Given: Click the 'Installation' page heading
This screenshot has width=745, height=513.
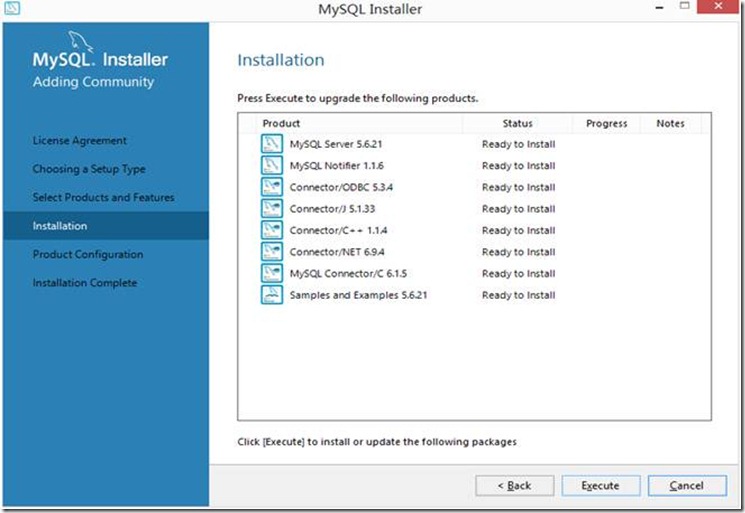Looking at the screenshot, I should (281, 60).
